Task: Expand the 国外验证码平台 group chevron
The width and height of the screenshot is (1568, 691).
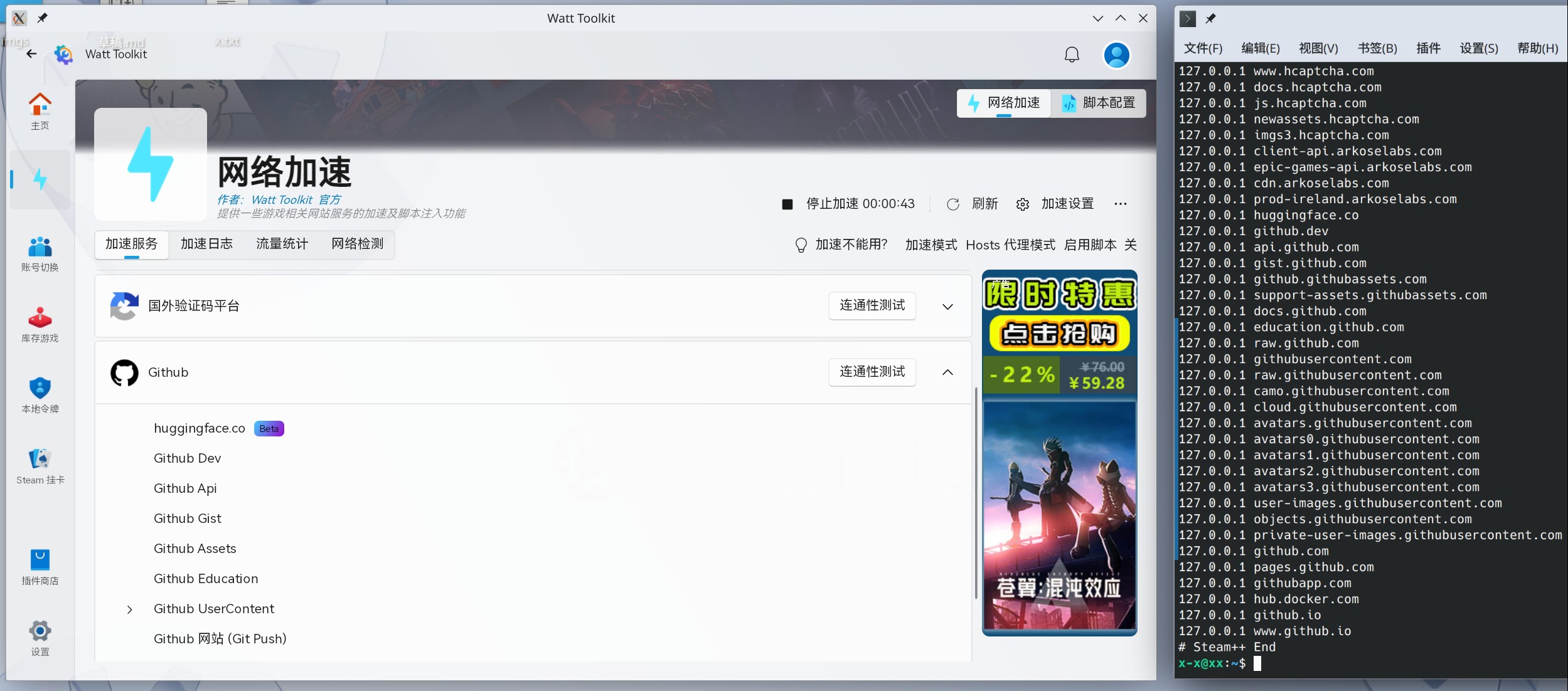Action: (x=947, y=306)
